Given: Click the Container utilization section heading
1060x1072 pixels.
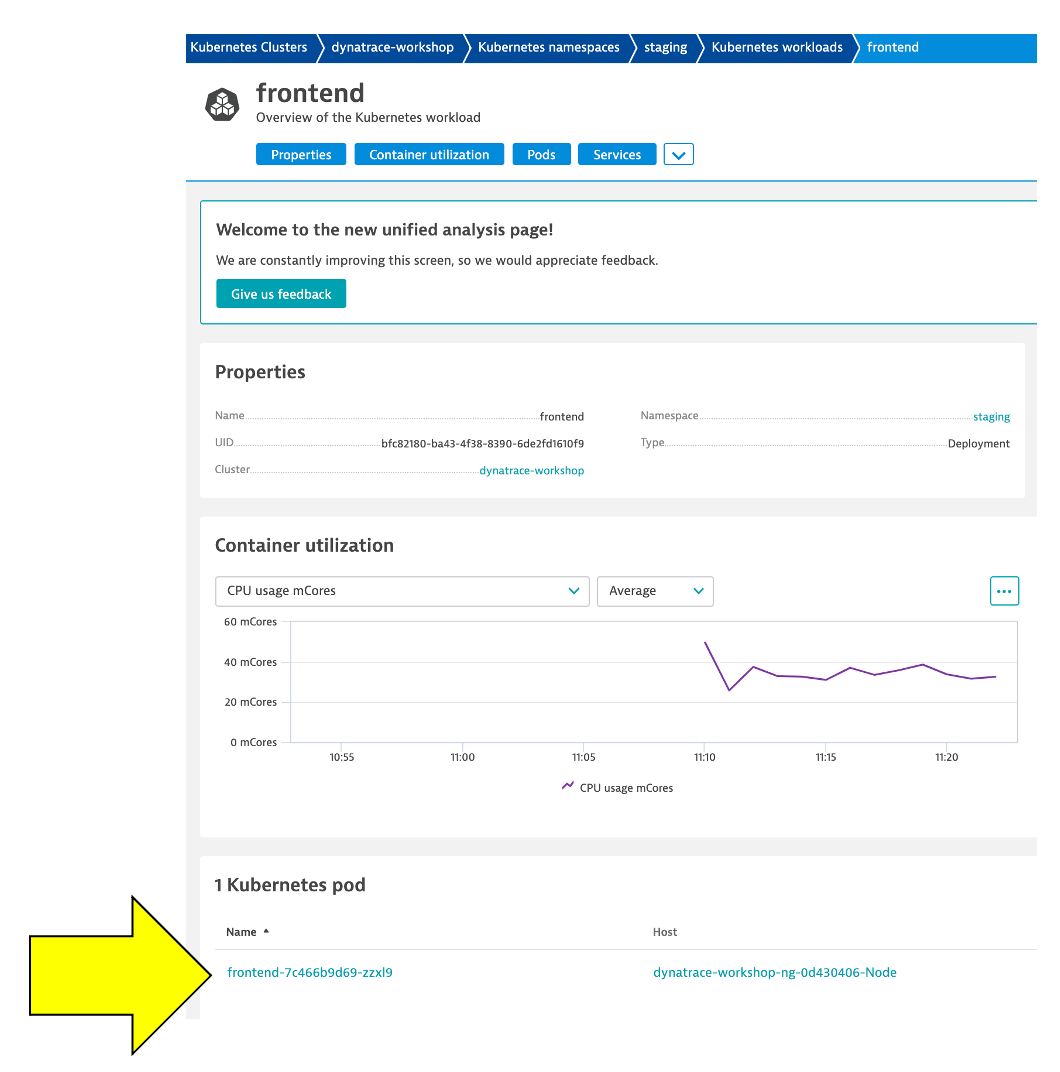Looking at the screenshot, I should 304,545.
